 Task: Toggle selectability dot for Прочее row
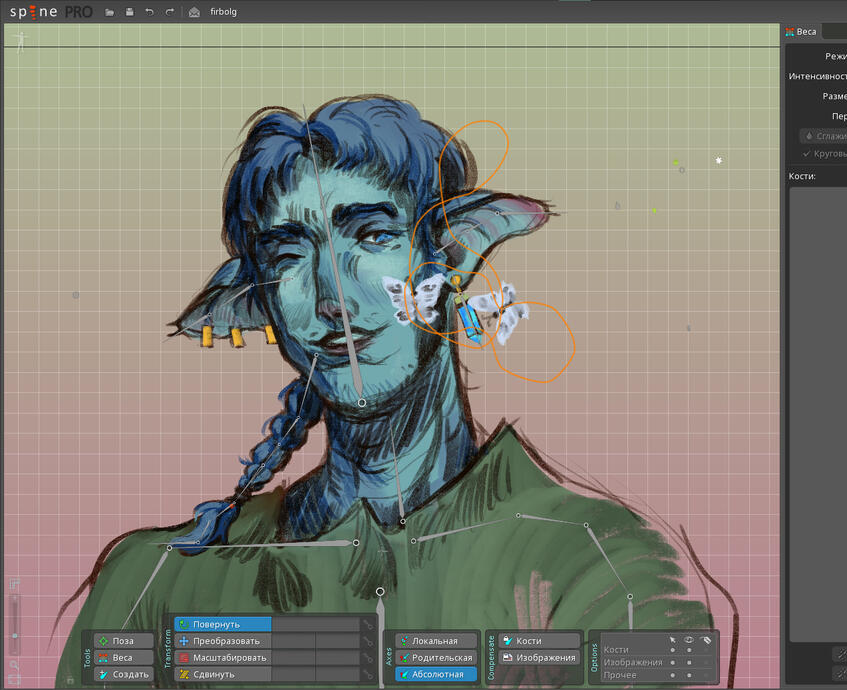pyautogui.click(x=673, y=675)
